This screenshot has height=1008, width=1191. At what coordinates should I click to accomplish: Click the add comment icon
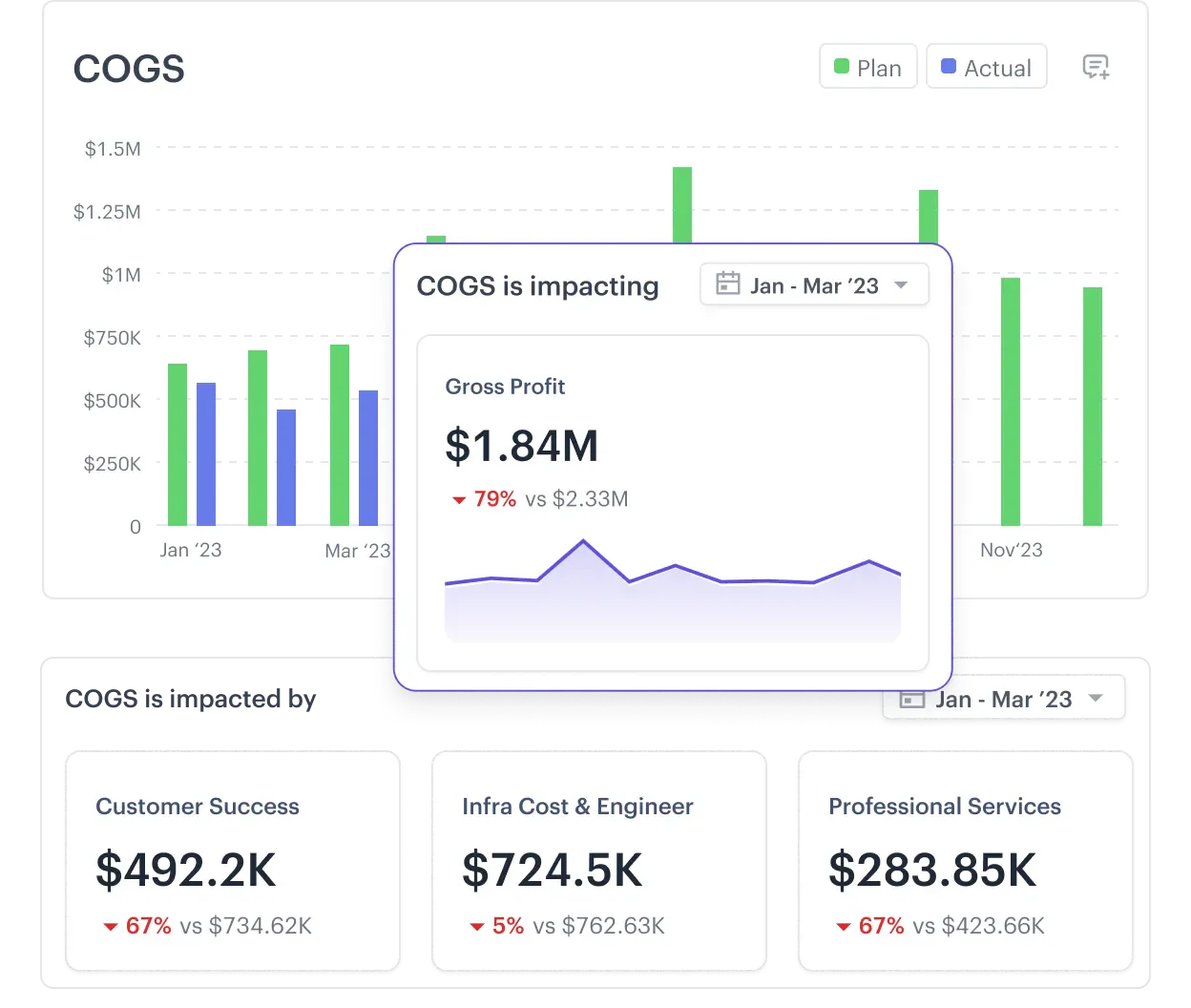pos(1096,67)
